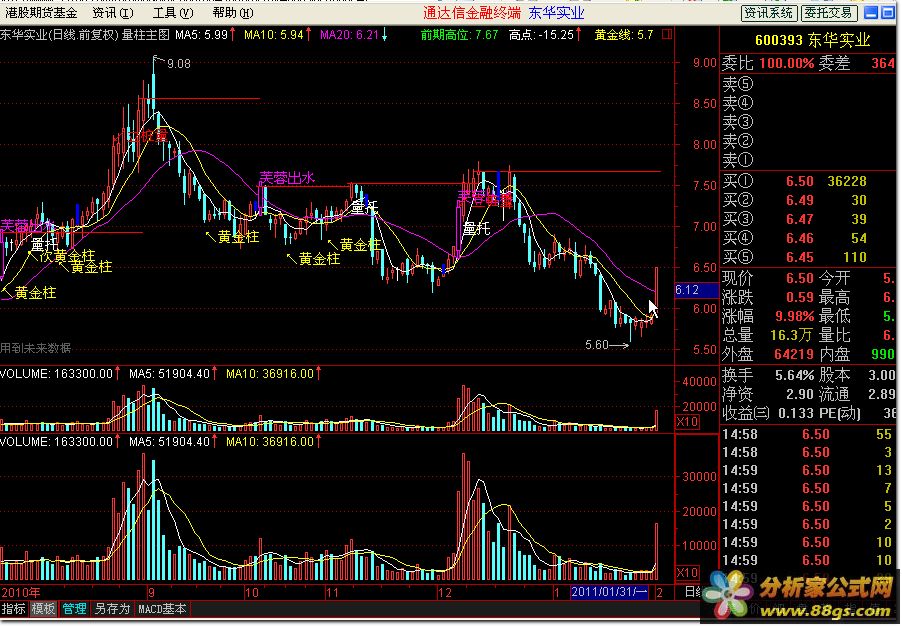Open the 港股期货基金 menu
The width and height of the screenshot is (902, 626).
pos(40,13)
